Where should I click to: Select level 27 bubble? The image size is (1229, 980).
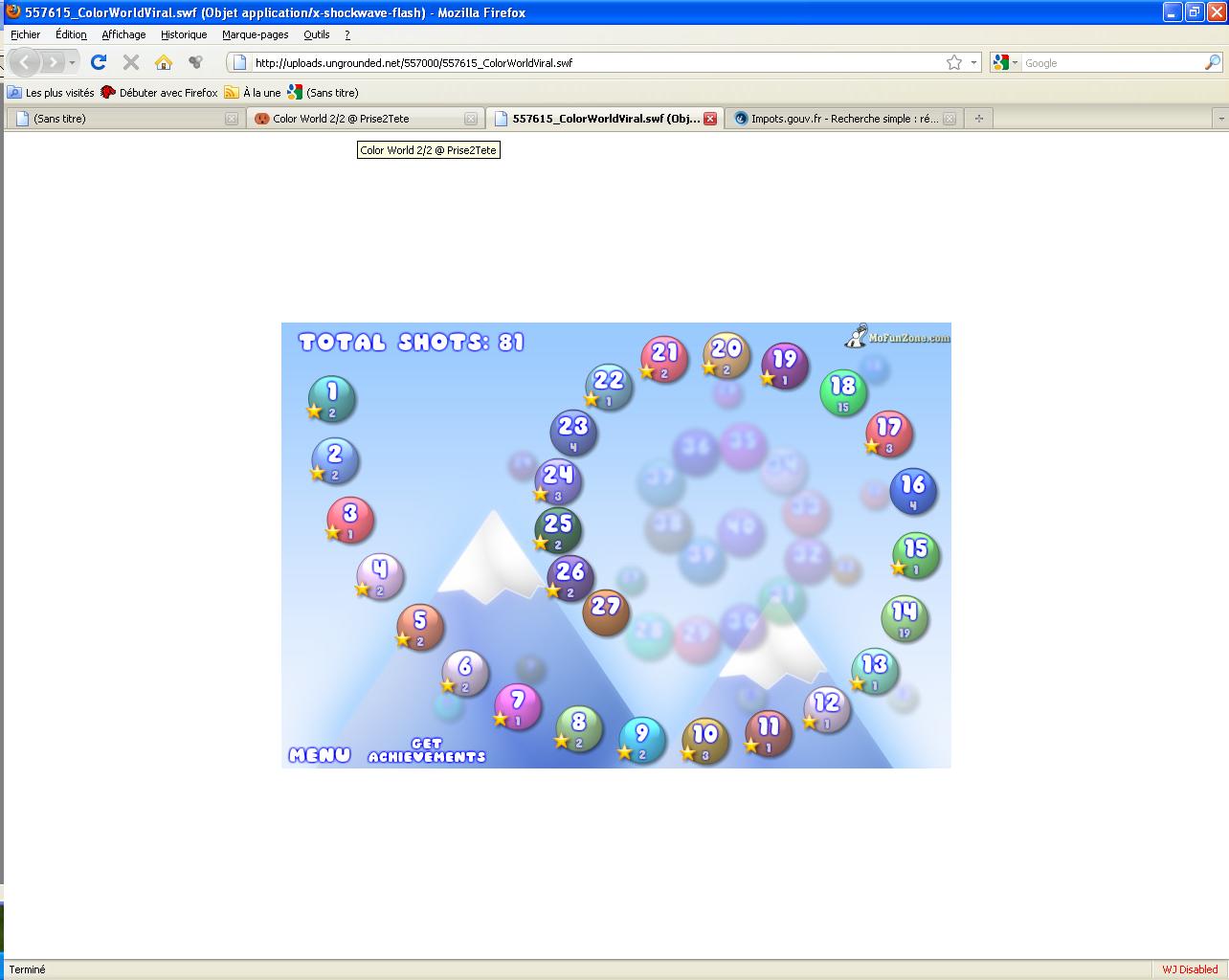[605, 612]
